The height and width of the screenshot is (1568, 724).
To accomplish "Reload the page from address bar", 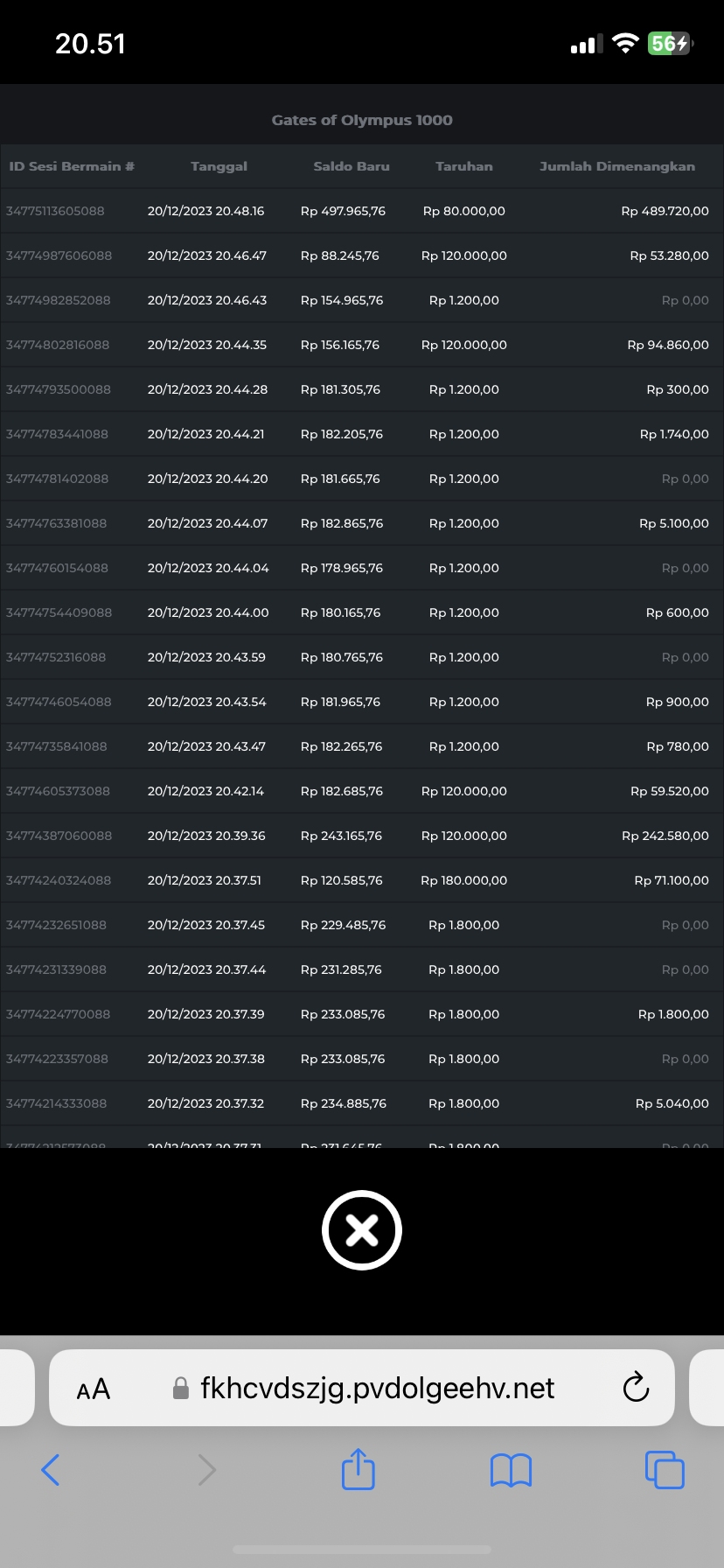I will [x=636, y=1388].
